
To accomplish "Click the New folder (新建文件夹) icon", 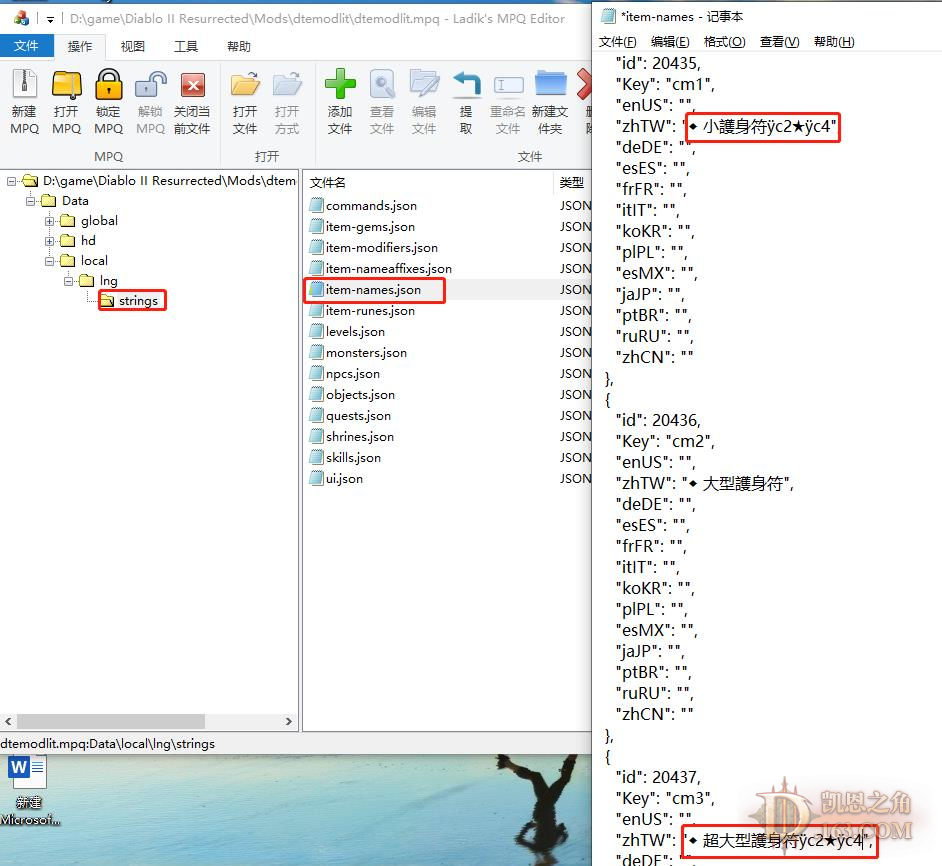I will [x=550, y=84].
